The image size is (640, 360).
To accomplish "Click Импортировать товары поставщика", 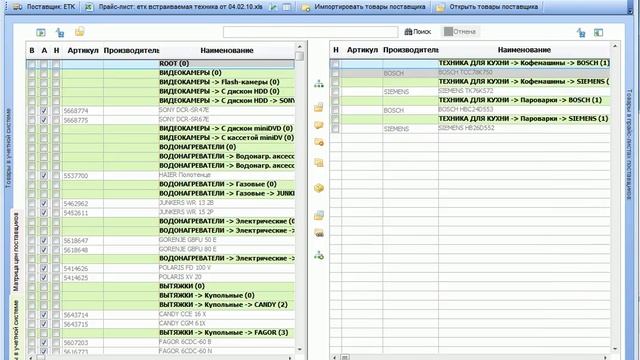I will pos(364,7).
